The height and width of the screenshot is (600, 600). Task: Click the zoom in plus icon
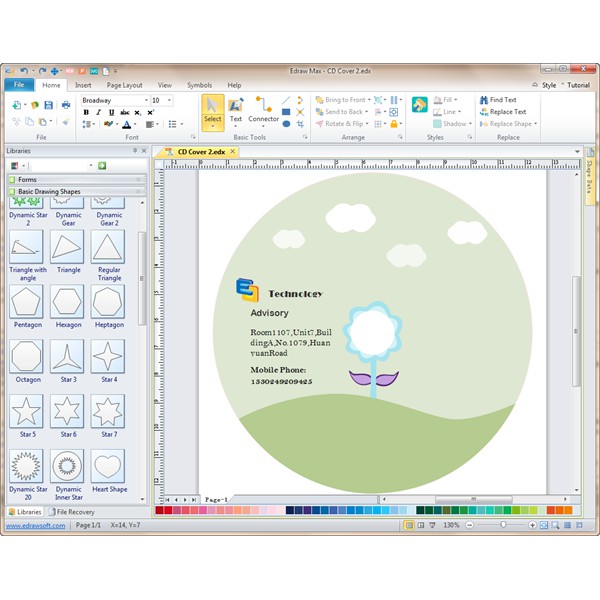click(532, 525)
